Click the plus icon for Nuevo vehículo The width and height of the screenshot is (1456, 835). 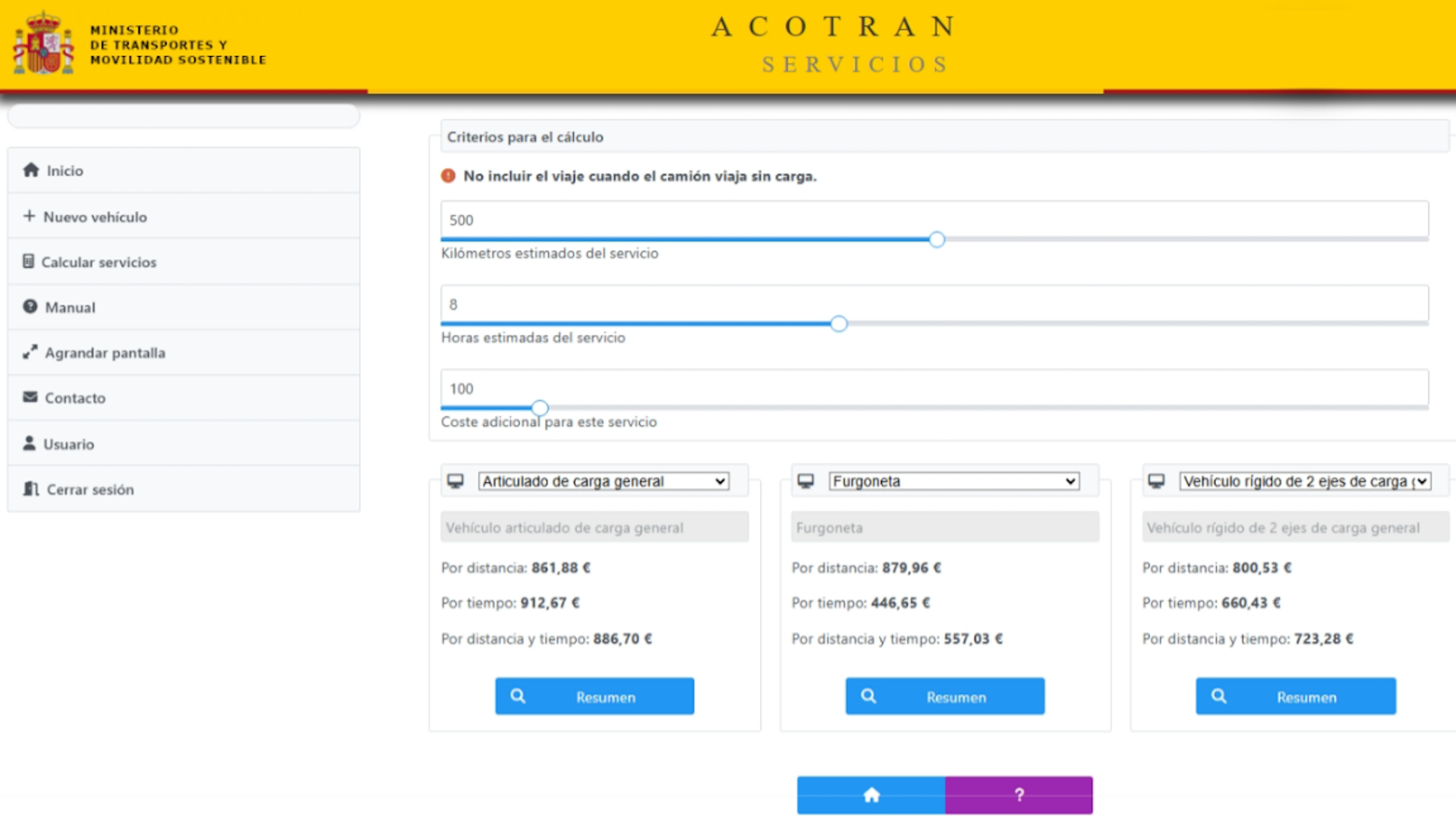29,216
